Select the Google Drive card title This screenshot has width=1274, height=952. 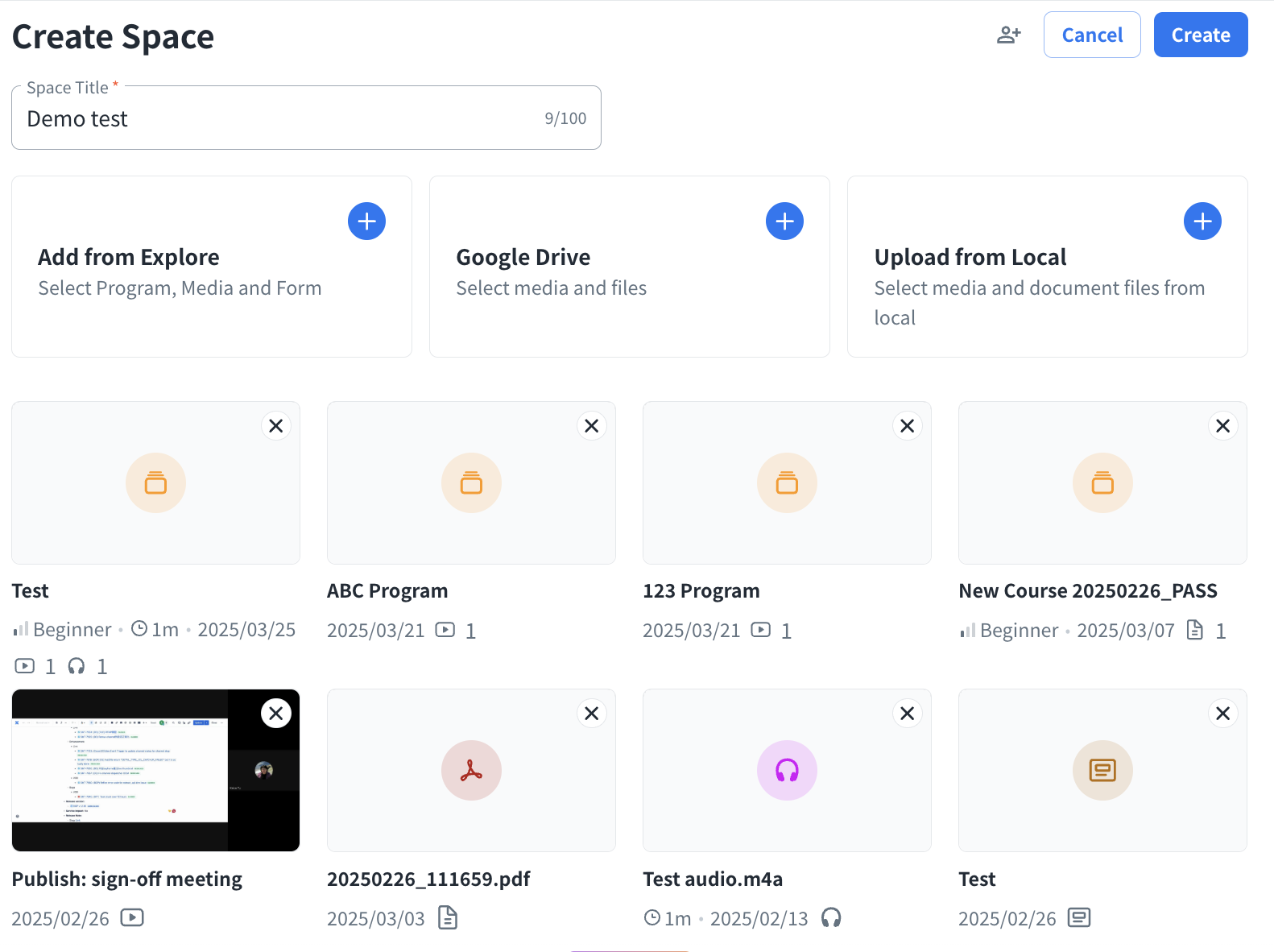pyautogui.click(x=523, y=257)
